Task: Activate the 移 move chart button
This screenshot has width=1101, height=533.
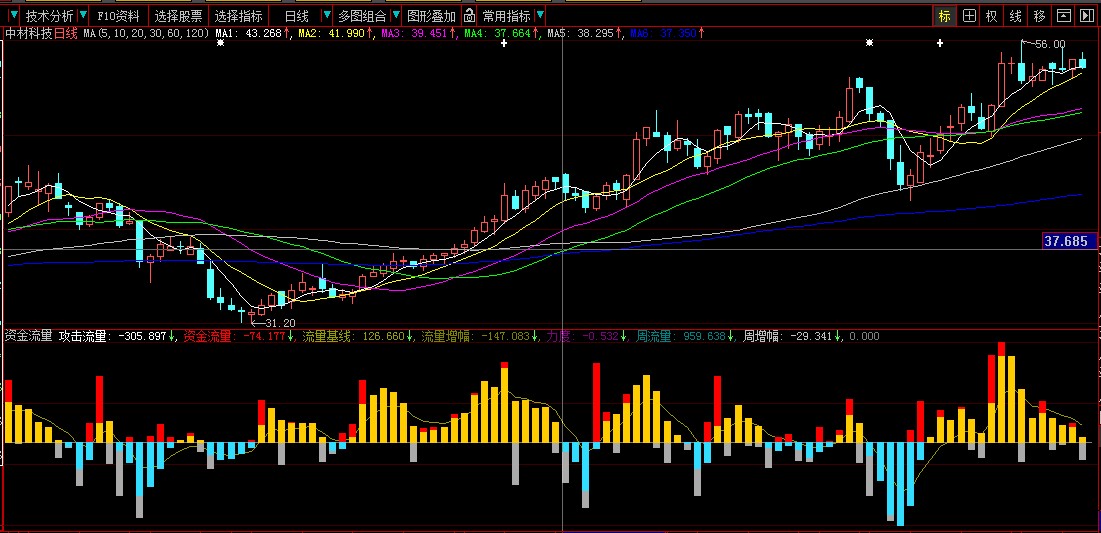Action: click(x=1039, y=16)
